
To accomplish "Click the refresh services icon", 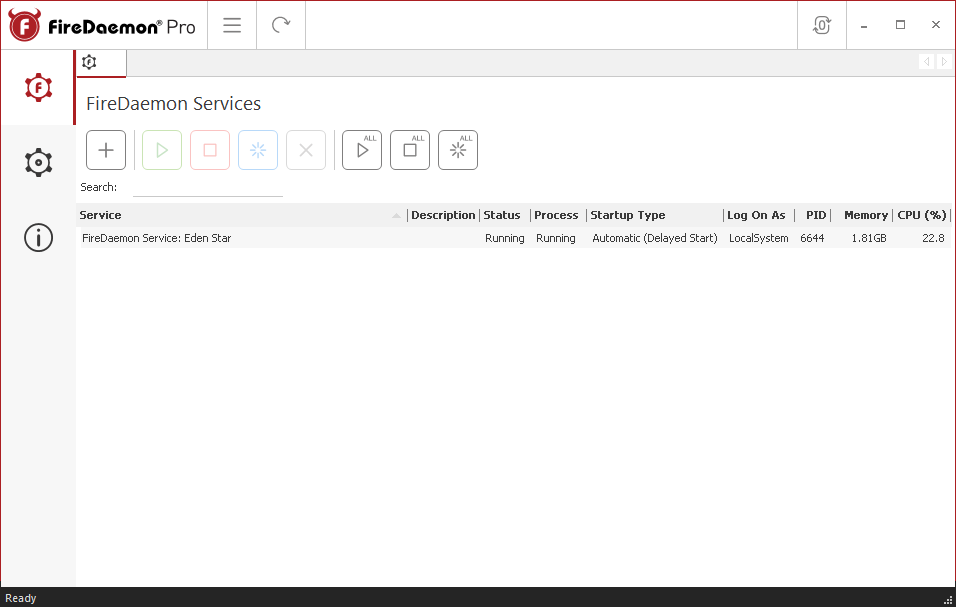I will click(280, 25).
